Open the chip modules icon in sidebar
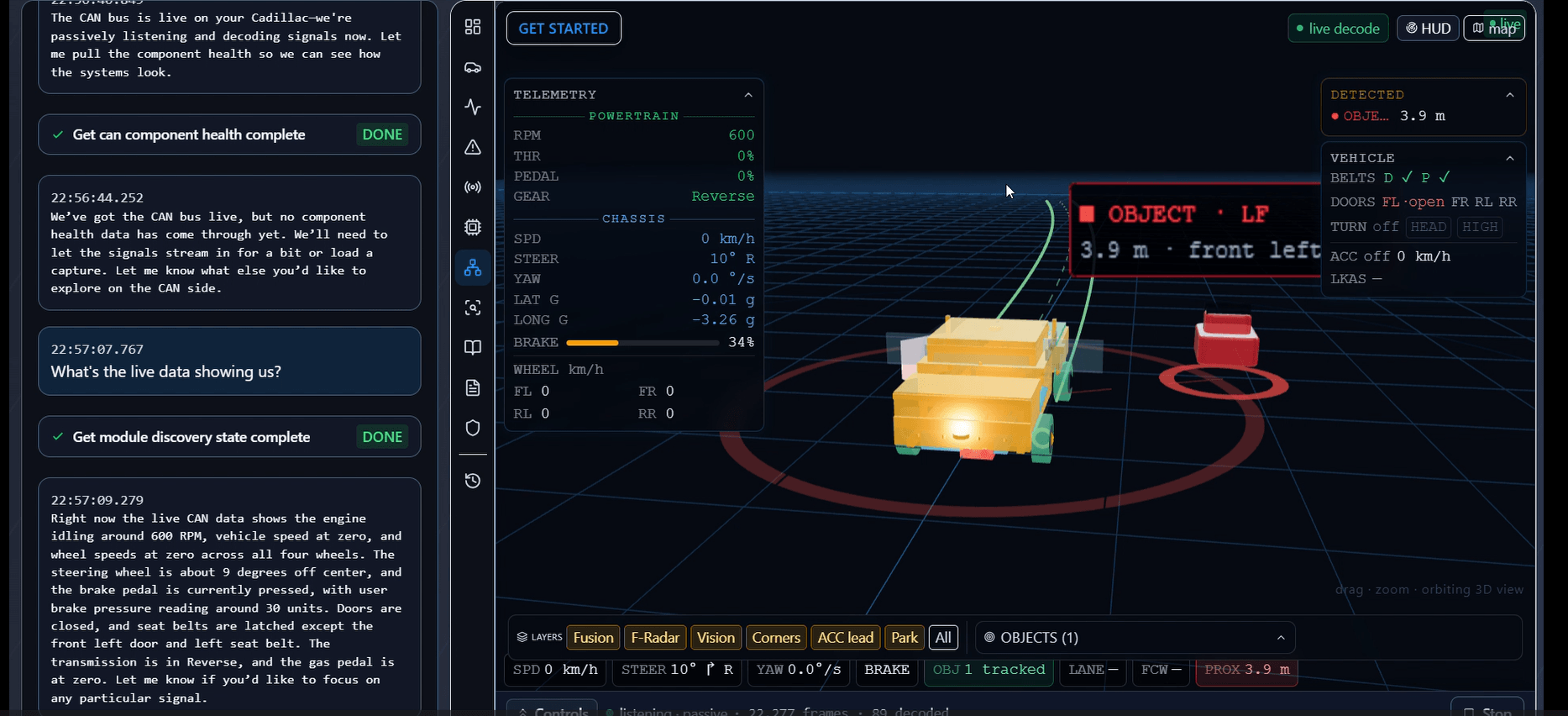Viewport: 1568px width, 716px height. (x=473, y=227)
